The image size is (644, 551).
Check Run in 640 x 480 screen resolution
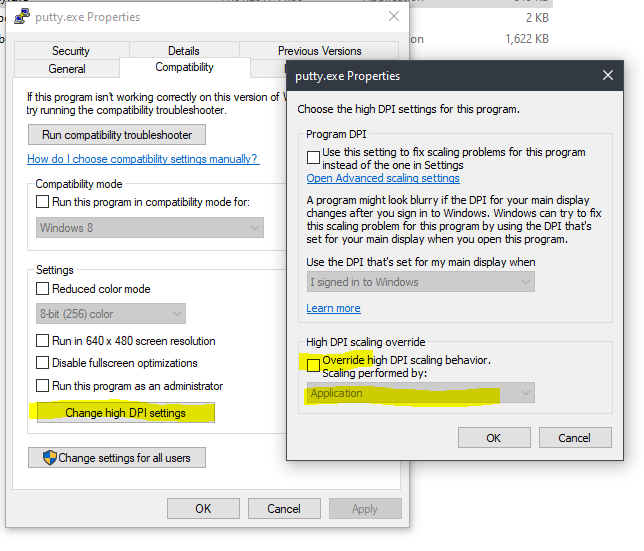coord(42,341)
